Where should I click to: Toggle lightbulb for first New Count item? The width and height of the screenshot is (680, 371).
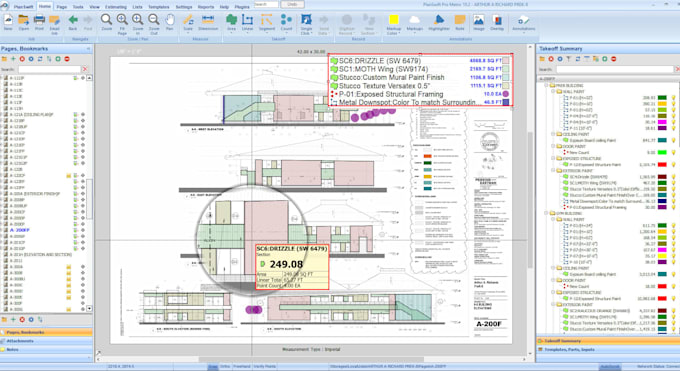pos(673,153)
